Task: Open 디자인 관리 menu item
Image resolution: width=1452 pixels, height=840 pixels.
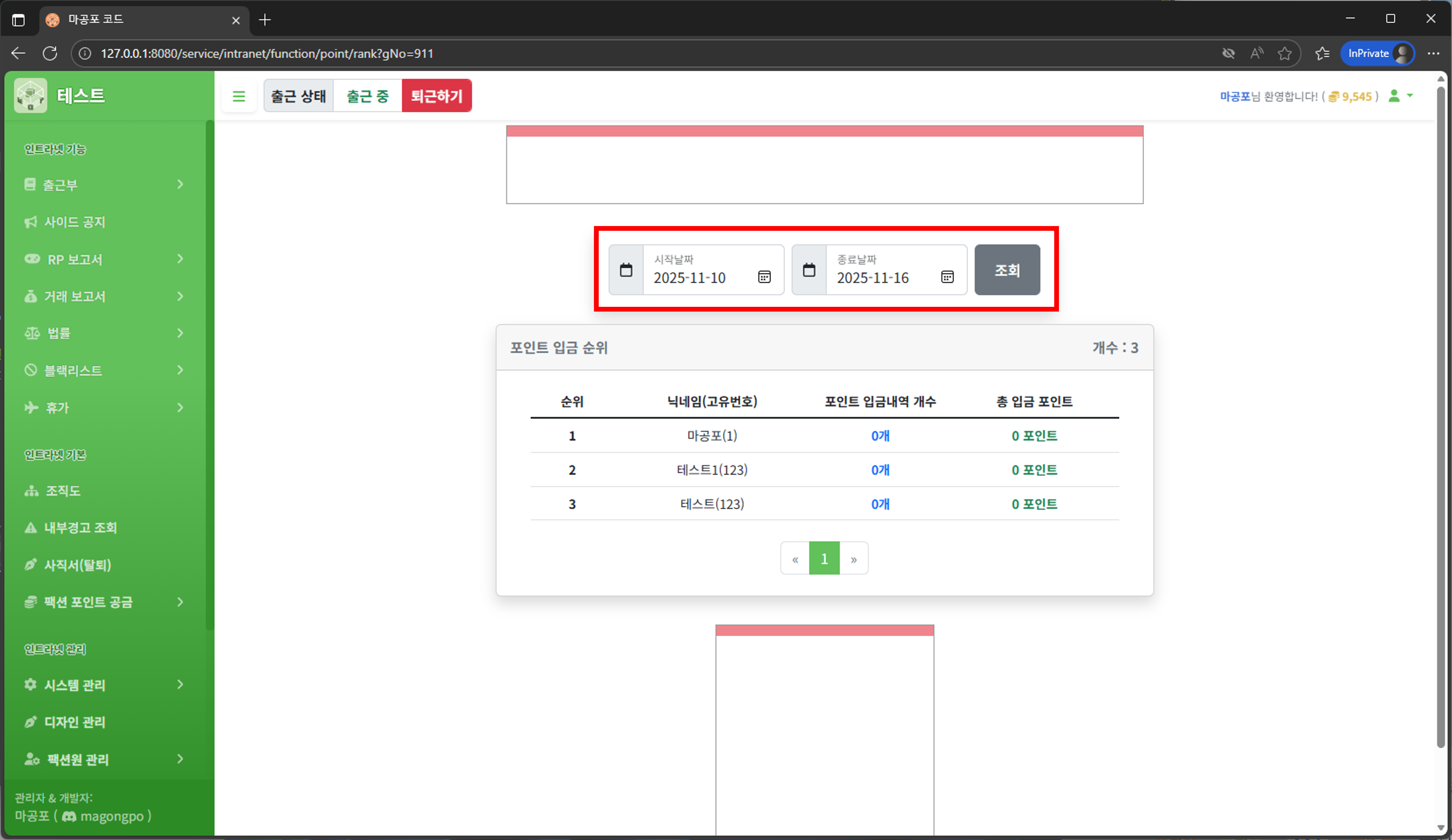Action: point(74,722)
